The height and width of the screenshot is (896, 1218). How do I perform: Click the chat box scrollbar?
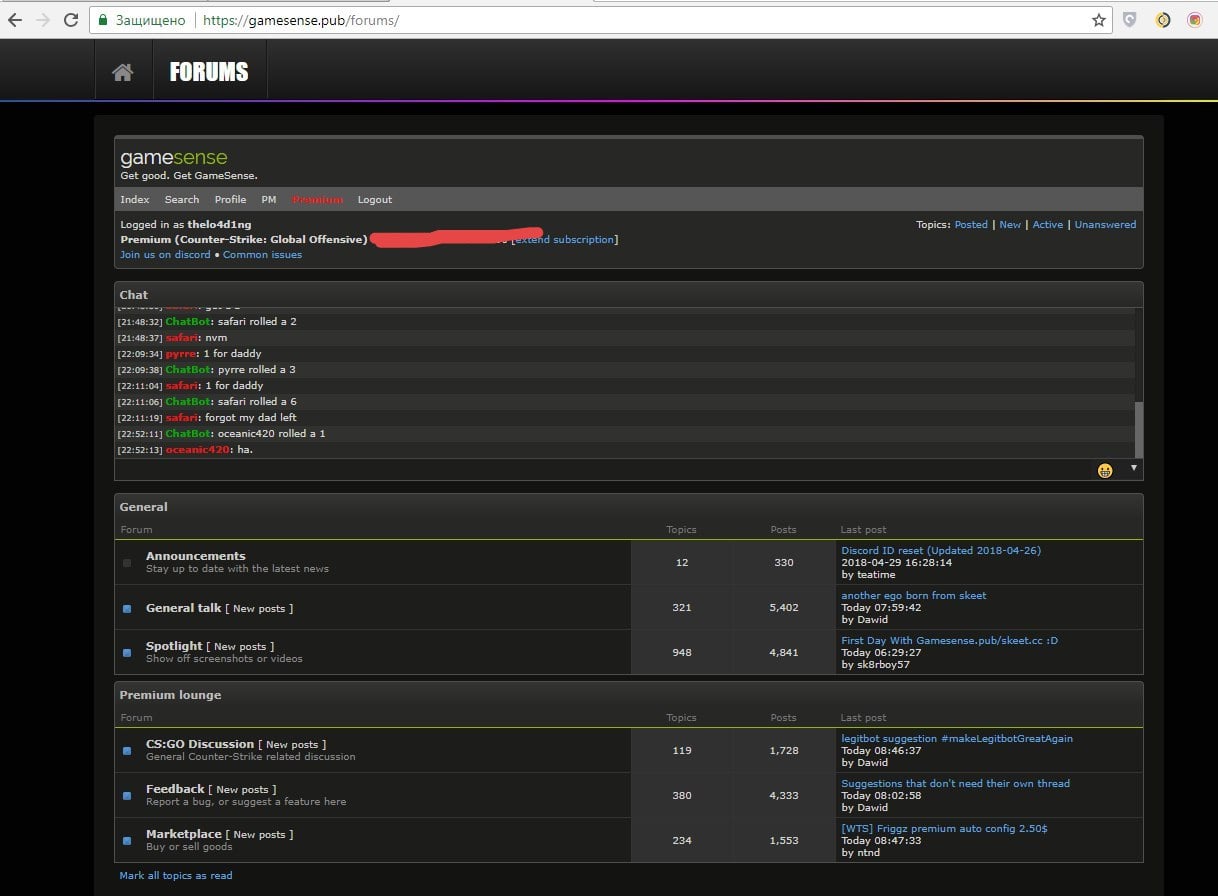1138,428
